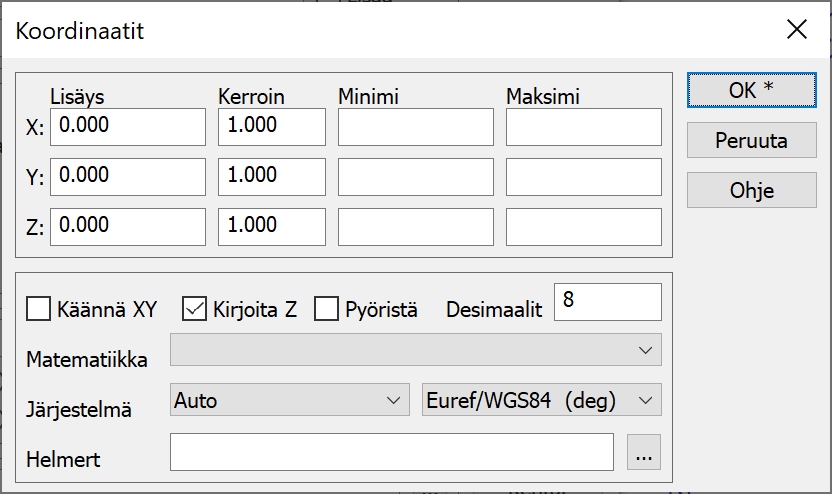Open help with the Ohje button
Image resolution: width=832 pixels, height=494 pixels.
pos(751,190)
